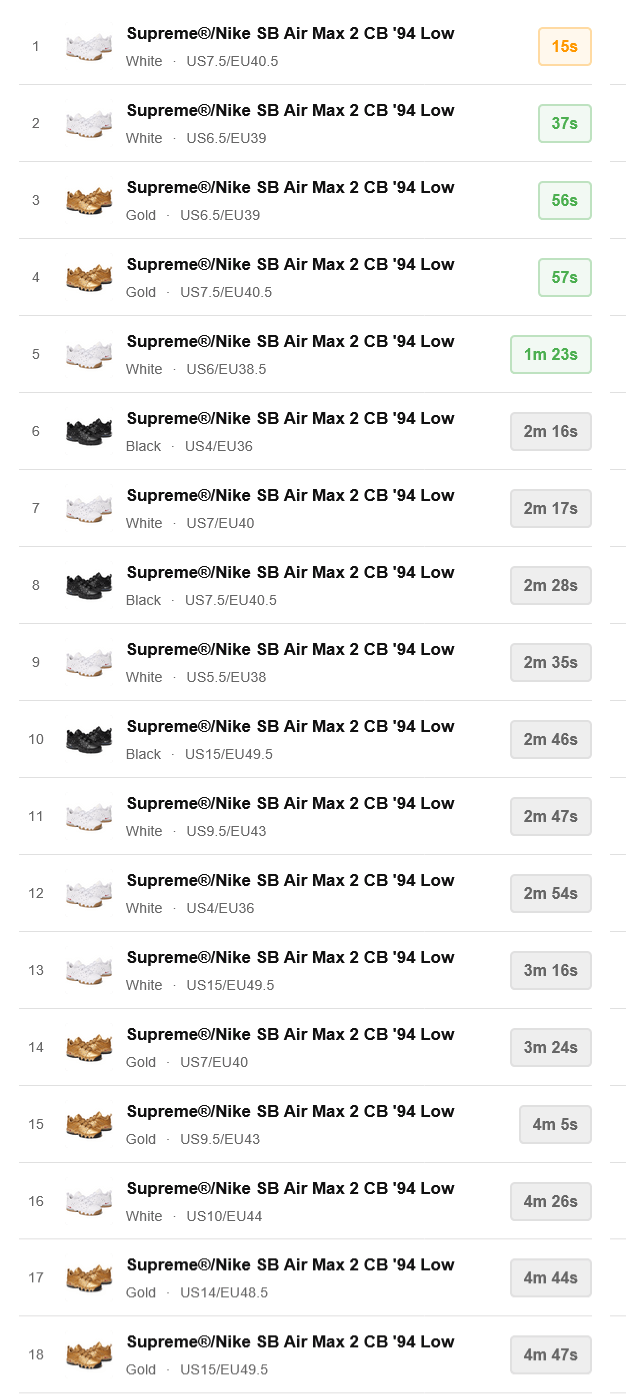Click the green 37s time badge
626x1400 pixels.
point(564,124)
